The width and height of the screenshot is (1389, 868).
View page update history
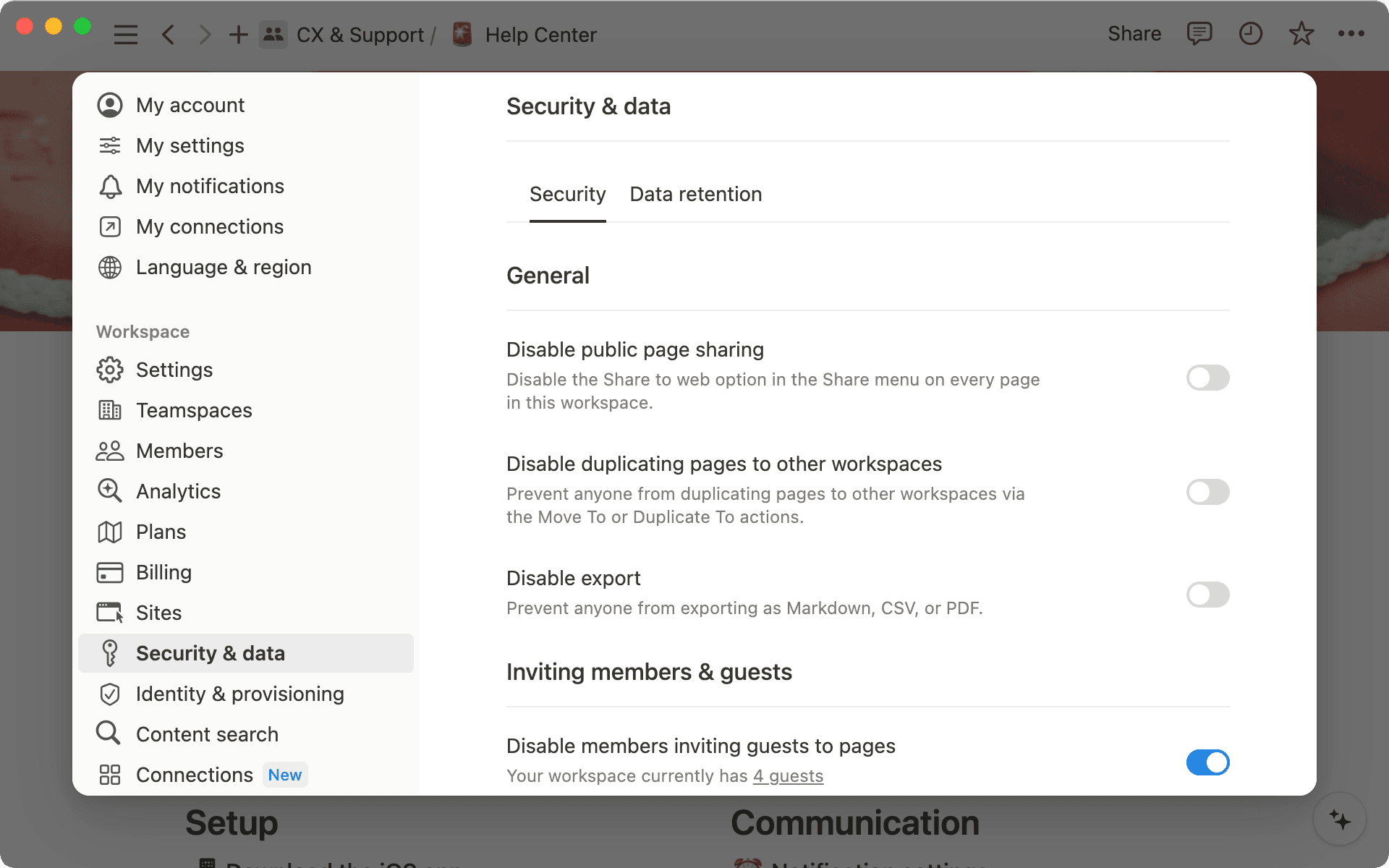1251,33
